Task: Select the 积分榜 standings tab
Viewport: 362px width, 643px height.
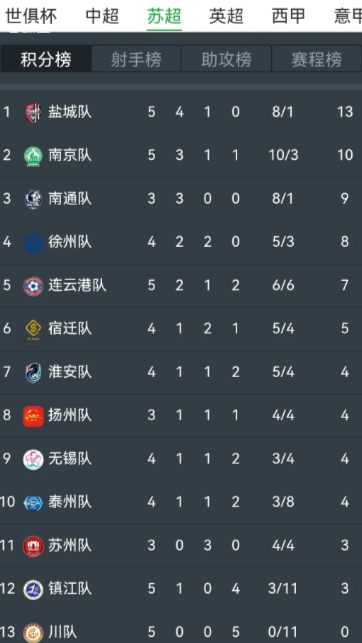Action: click(46, 59)
